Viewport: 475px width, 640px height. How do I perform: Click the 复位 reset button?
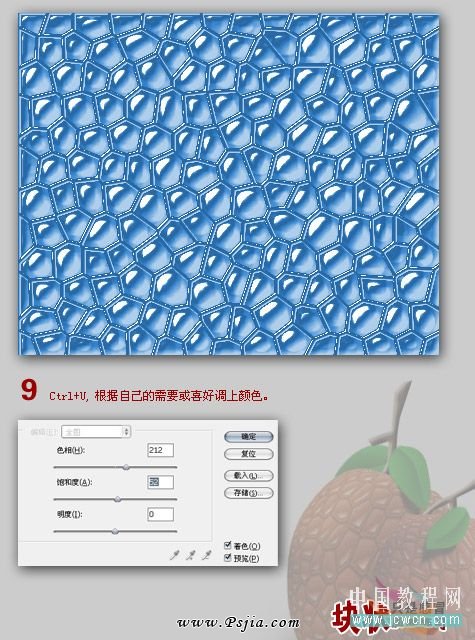click(249, 454)
